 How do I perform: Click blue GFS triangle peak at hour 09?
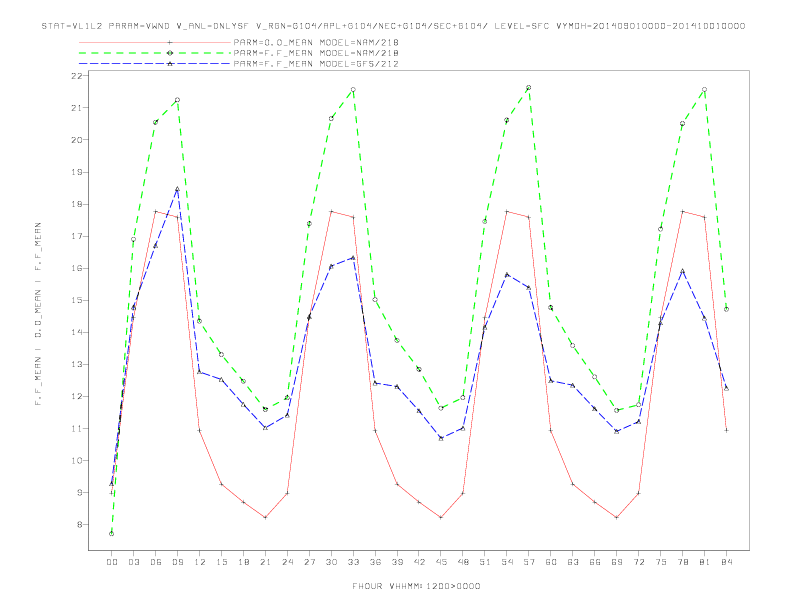[177, 189]
